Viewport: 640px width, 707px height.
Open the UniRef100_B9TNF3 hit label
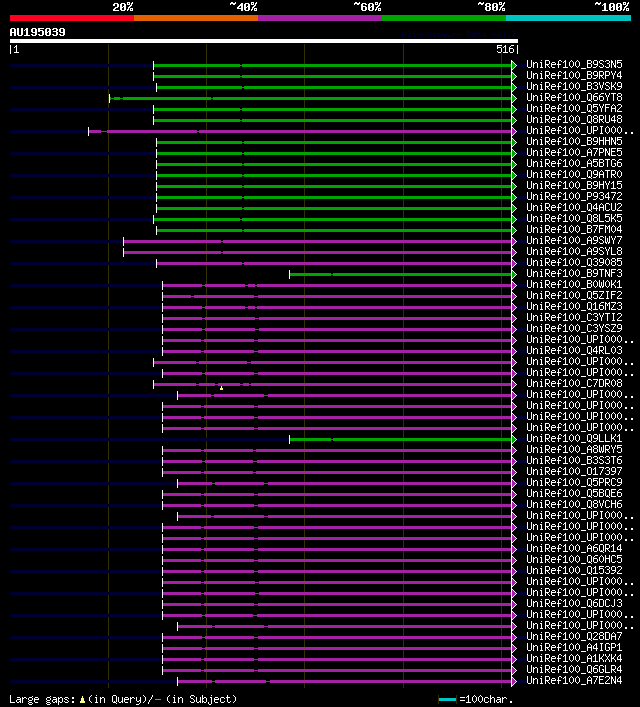point(574,273)
